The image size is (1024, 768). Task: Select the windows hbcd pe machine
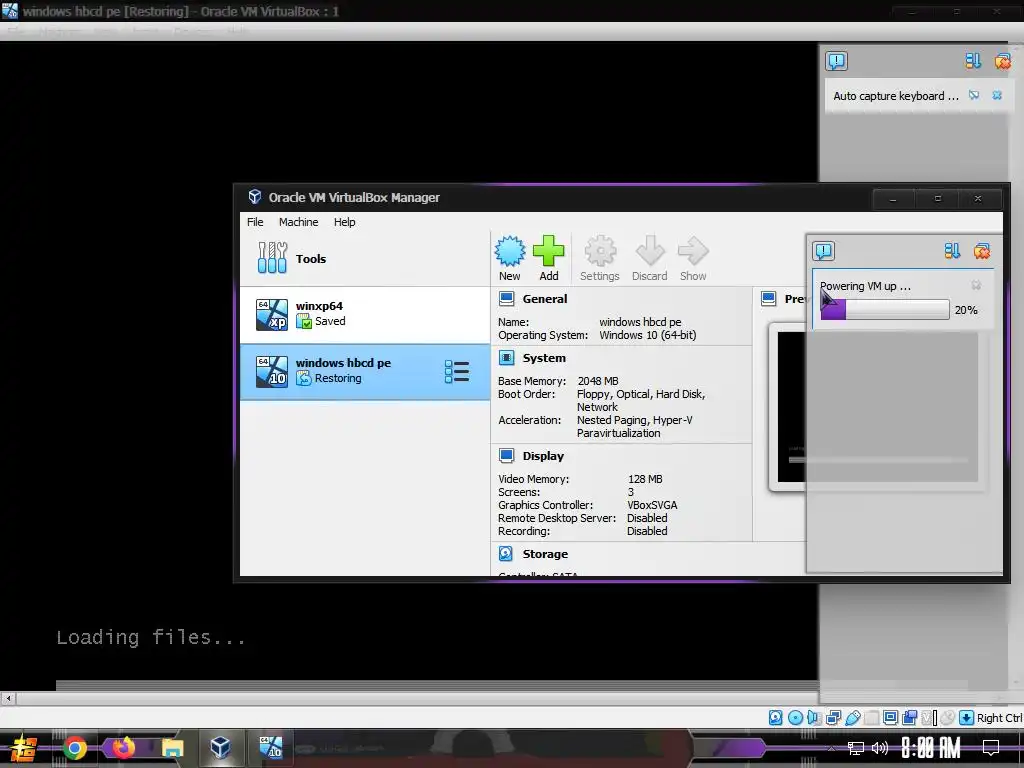[x=364, y=372]
